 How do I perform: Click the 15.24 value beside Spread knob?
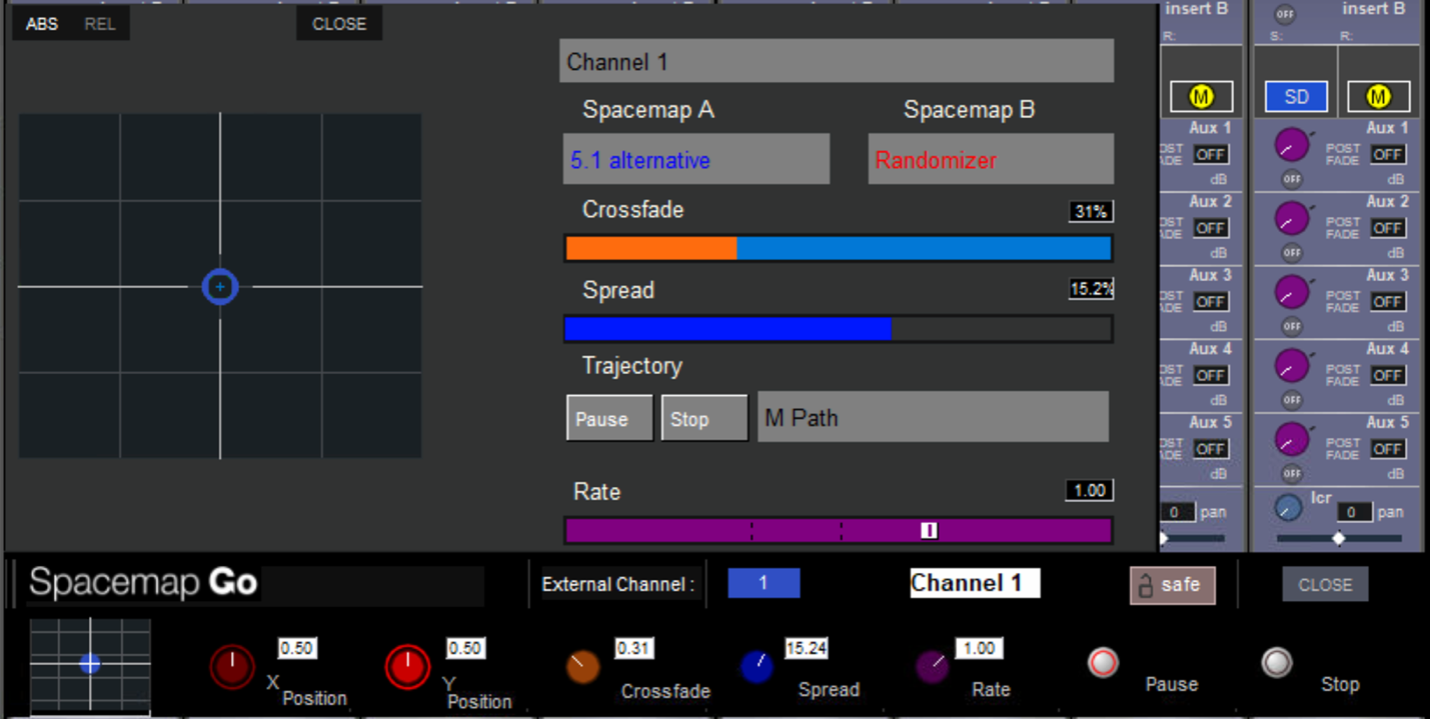click(806, 648)
